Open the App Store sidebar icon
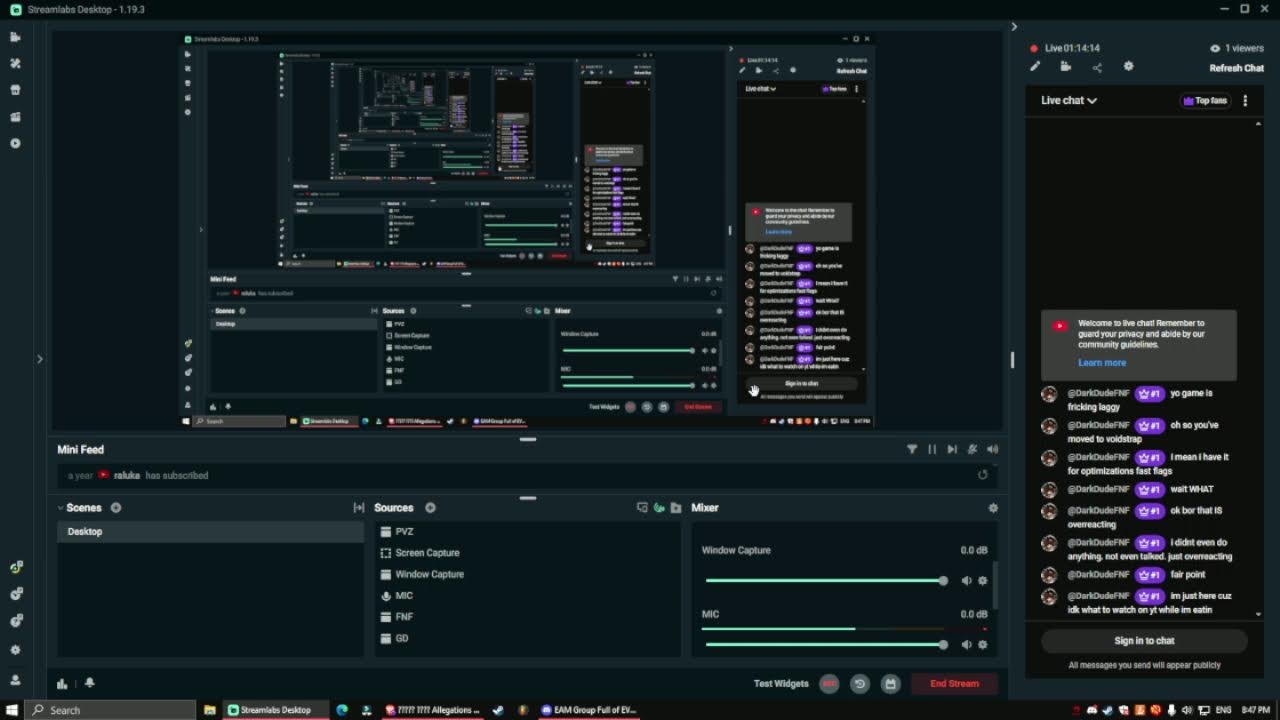1280x720 pixels. tap(15, 90)
